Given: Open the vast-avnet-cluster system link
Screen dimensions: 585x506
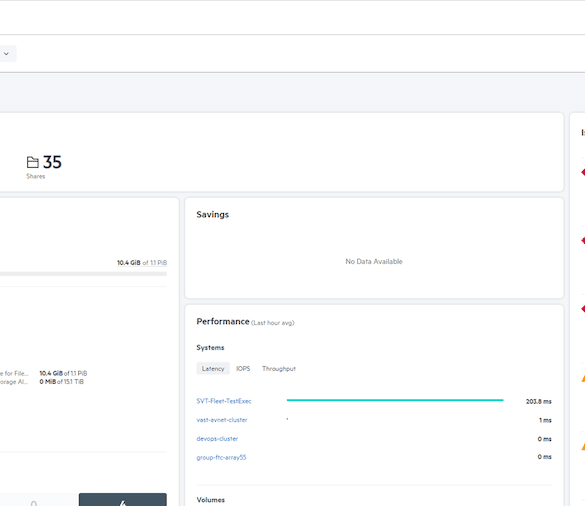Looking at the screenshot, I should 222,420.
